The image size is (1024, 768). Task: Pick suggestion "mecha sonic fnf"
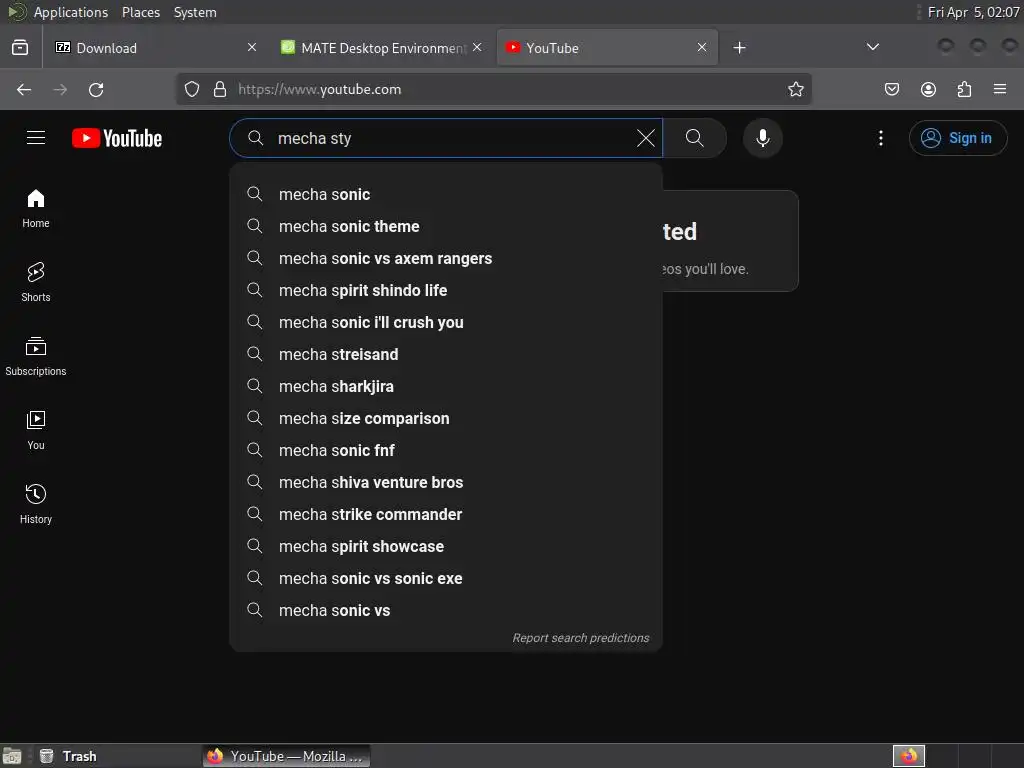tap(446, 451)
